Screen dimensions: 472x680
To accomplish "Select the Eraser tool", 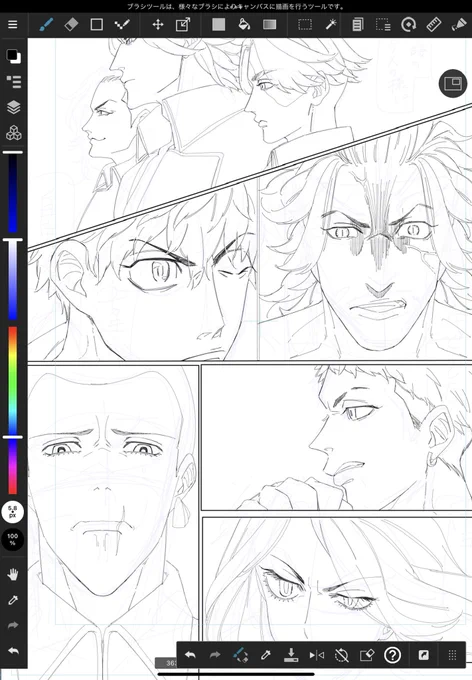I will (71, 24).
